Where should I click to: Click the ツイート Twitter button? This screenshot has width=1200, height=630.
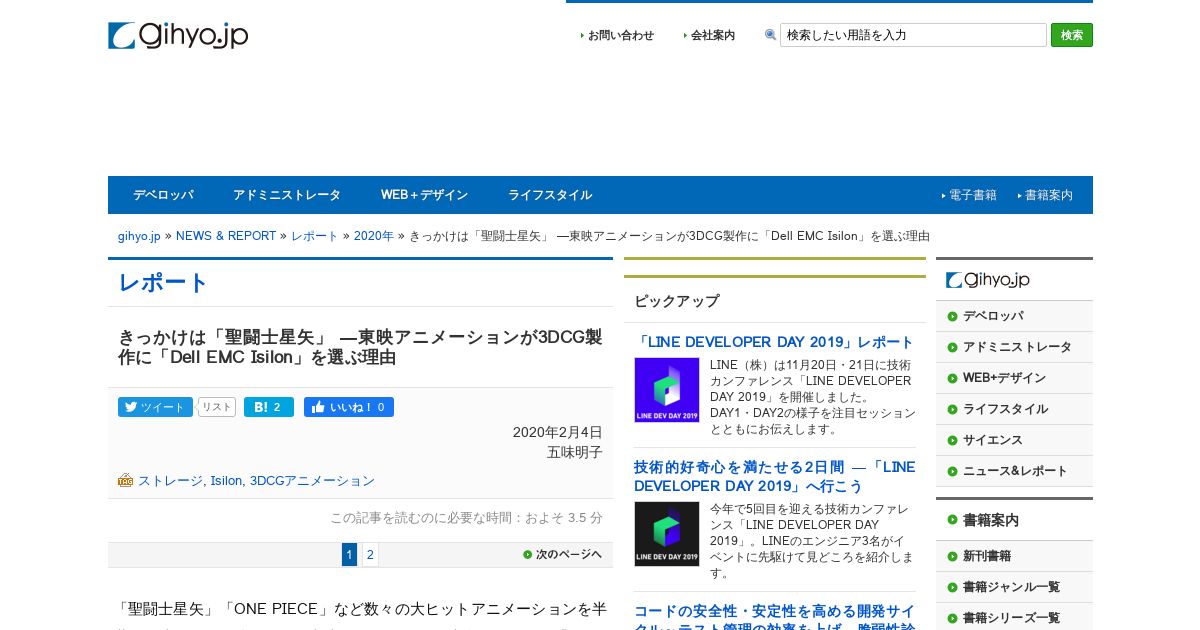pos(155,407)
